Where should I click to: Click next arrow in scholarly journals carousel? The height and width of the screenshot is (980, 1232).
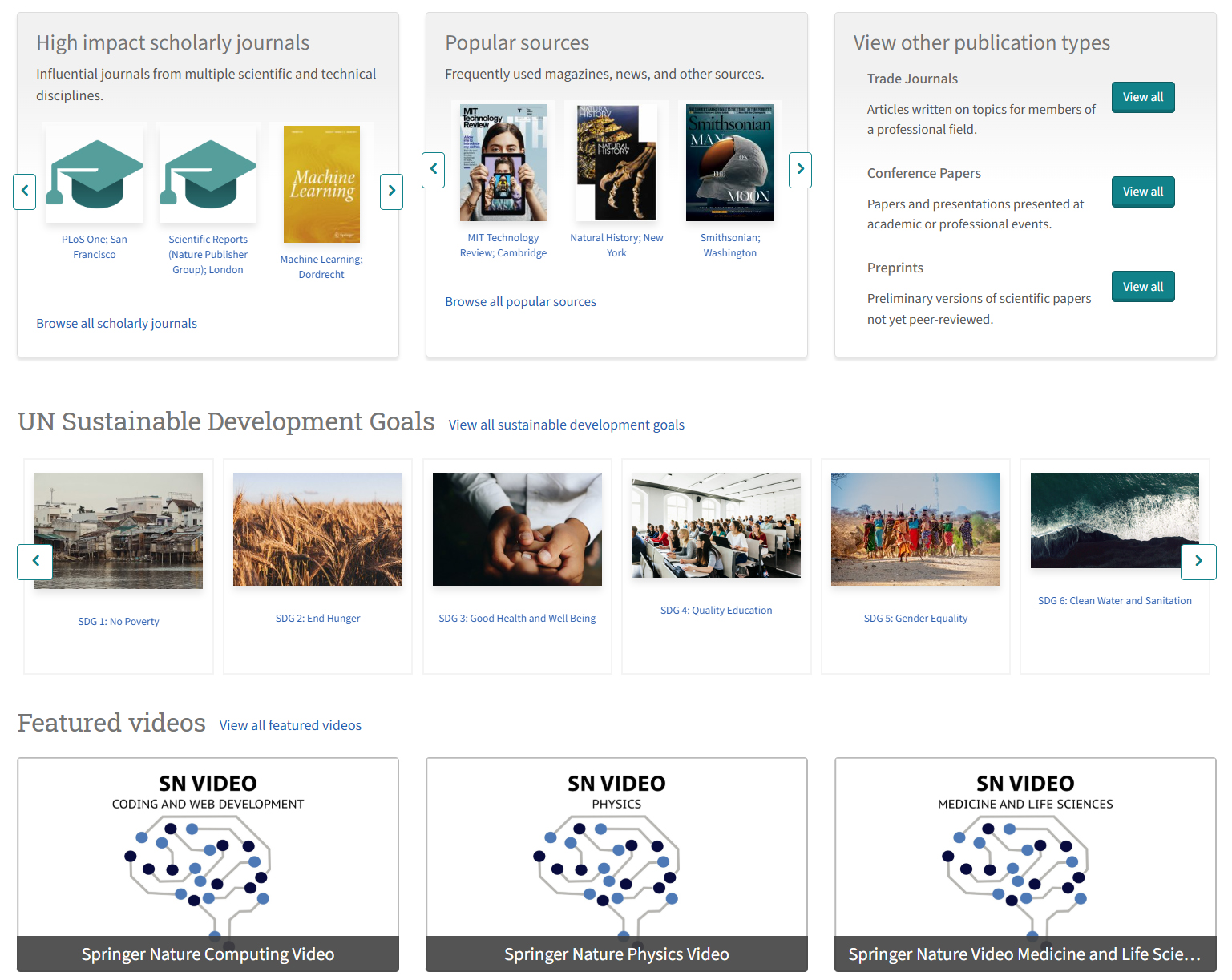391,192
